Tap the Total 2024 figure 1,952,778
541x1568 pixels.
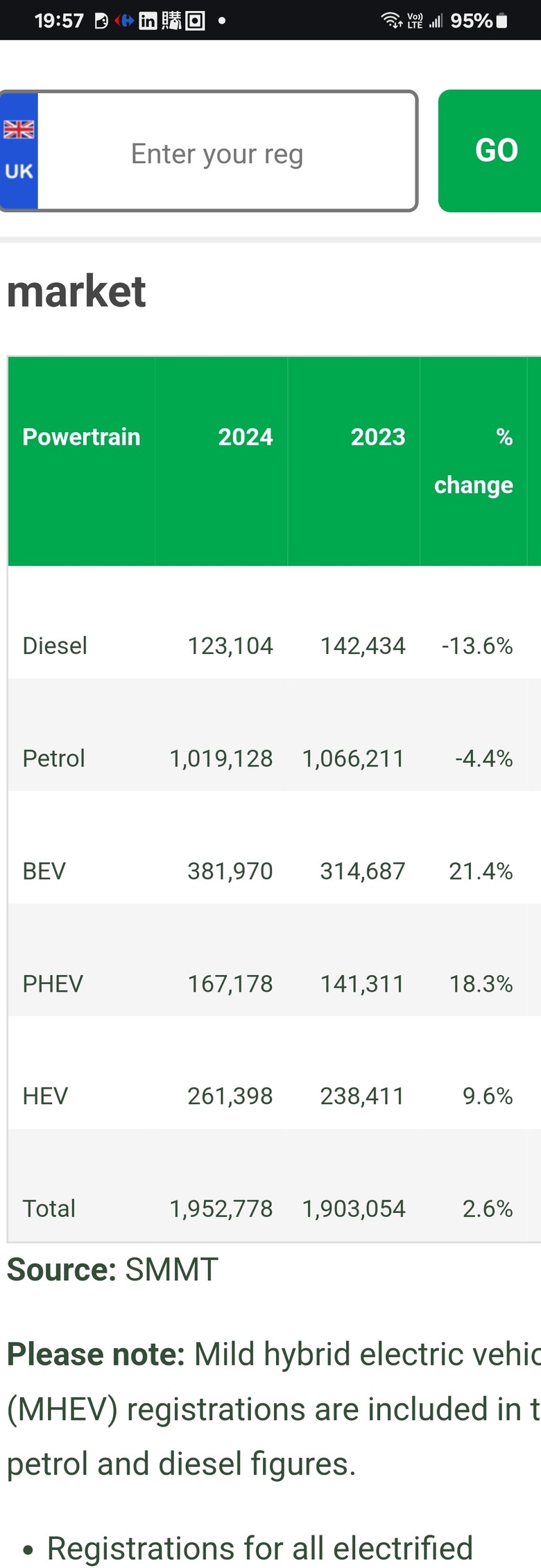pos(221,1209)
